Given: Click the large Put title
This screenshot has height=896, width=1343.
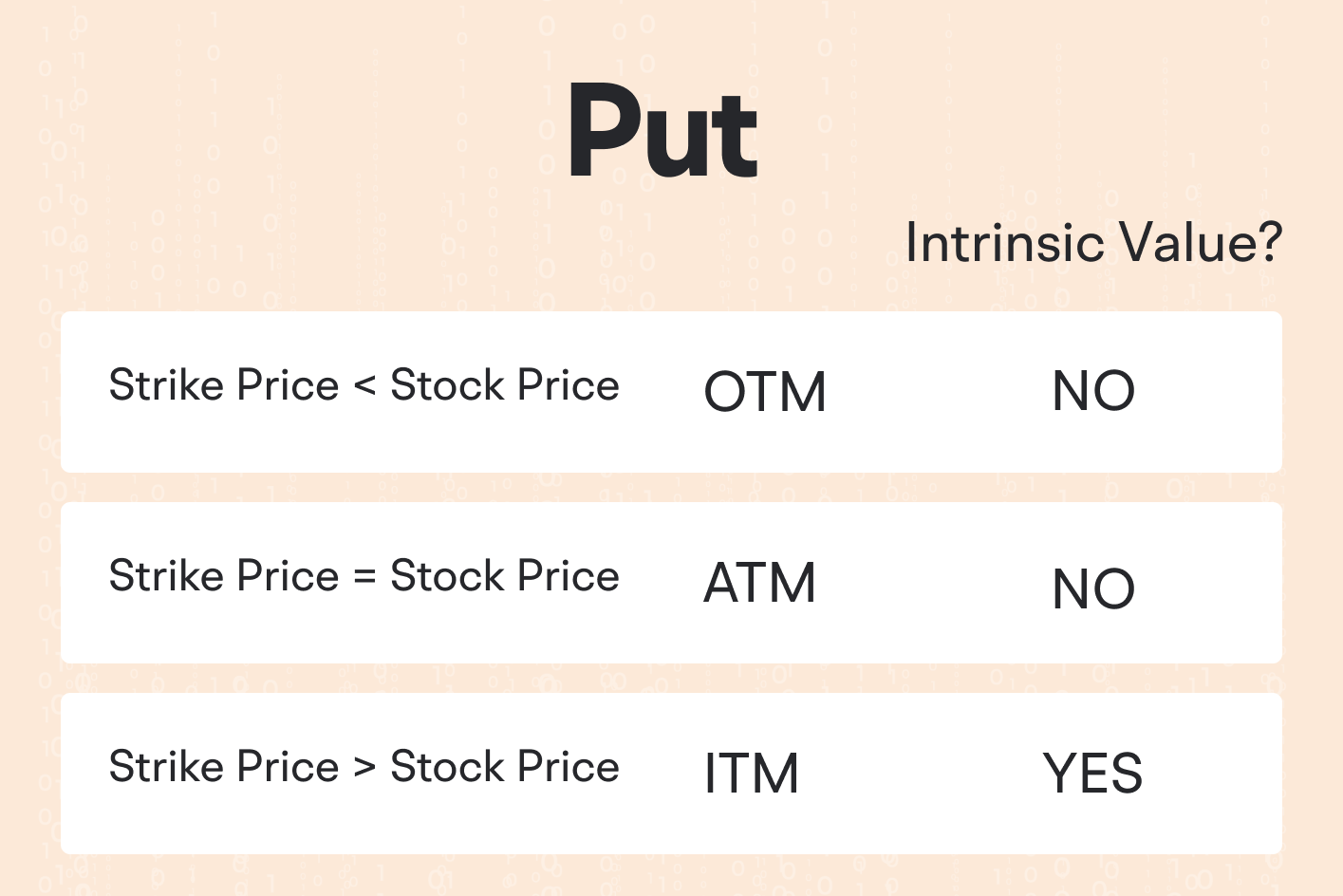Looking at the screenshot, I should (x=662, y=133).
